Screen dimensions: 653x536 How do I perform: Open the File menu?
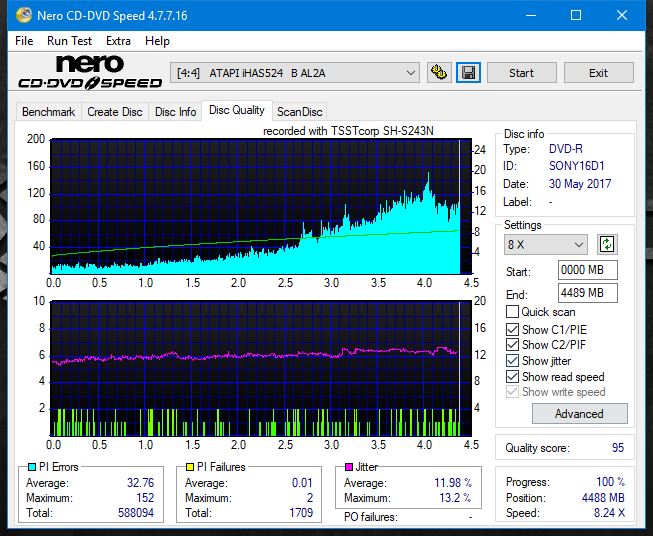[x=24, y=41]
